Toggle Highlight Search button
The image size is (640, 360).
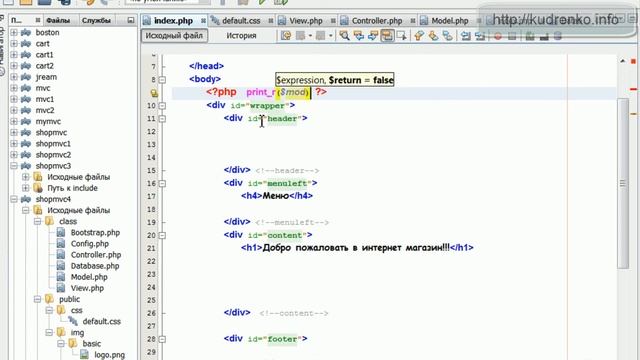coord(387,36)
